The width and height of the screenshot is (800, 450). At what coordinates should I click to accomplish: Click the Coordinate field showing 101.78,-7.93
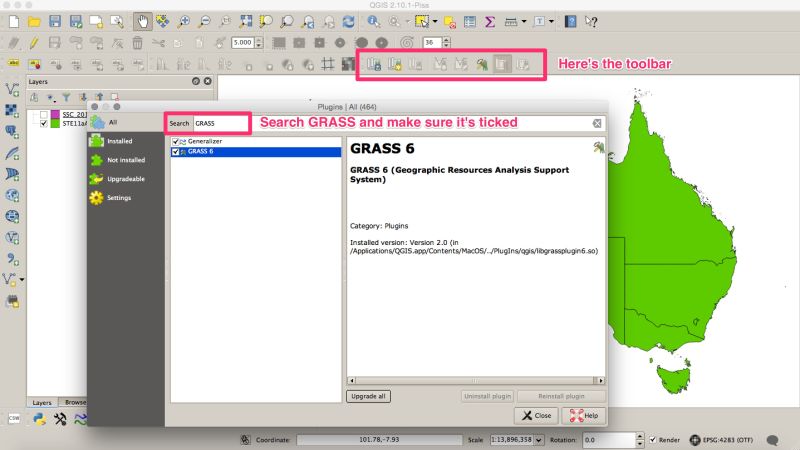[x=379, y=440]
